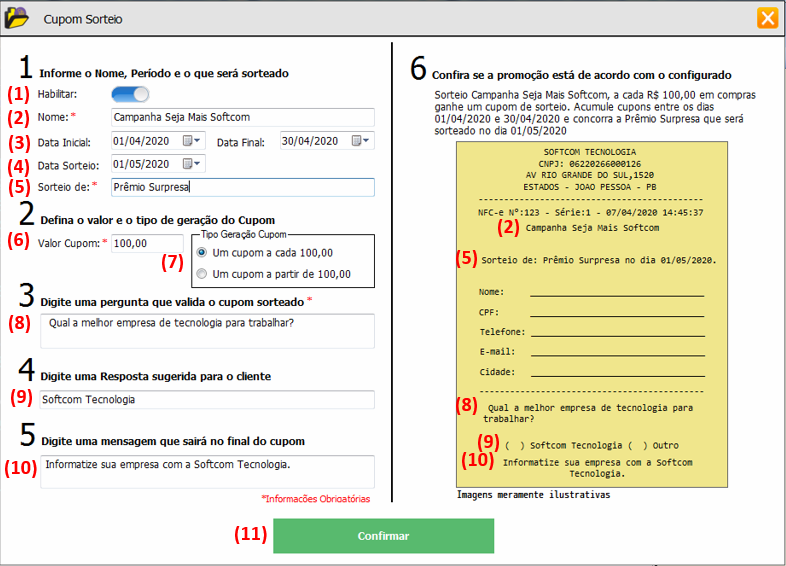This screenshot has height=566, width=786.
Task: Close the Cupom Sorteio window with orange X
Action: [767, 18]
